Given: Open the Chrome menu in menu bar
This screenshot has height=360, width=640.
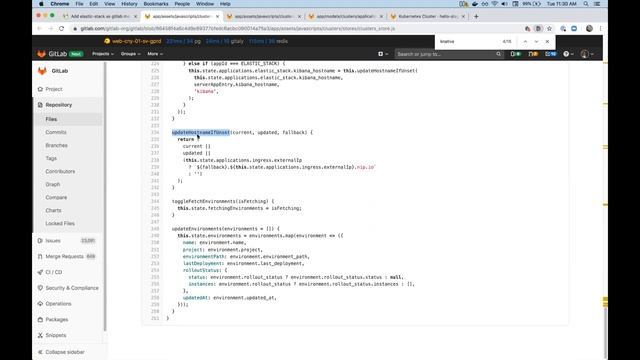Looking at the screenshot, I should (60, 4).
